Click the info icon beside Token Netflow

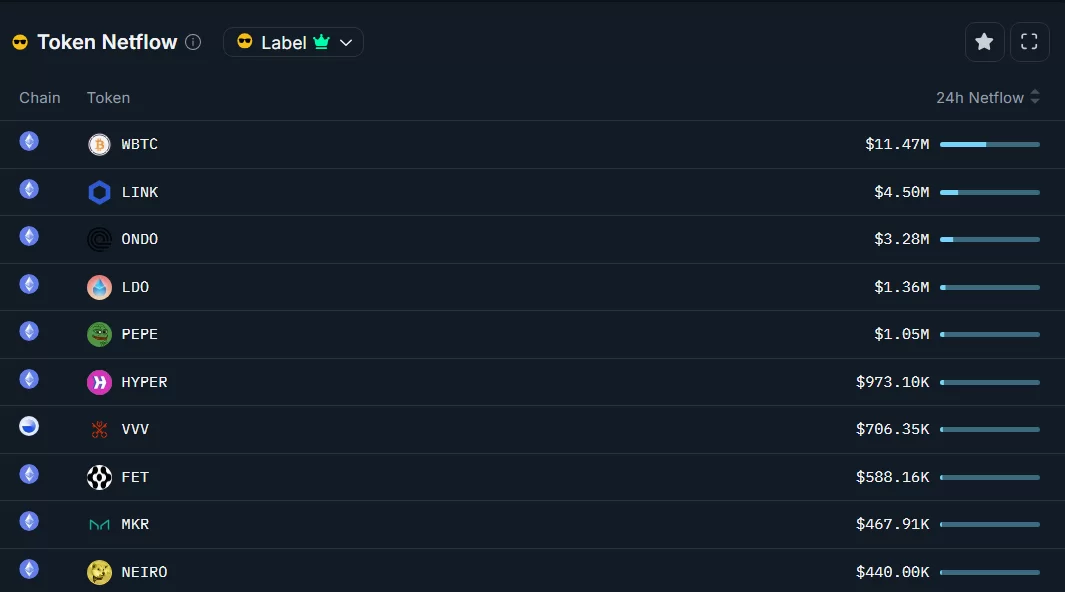193,42
